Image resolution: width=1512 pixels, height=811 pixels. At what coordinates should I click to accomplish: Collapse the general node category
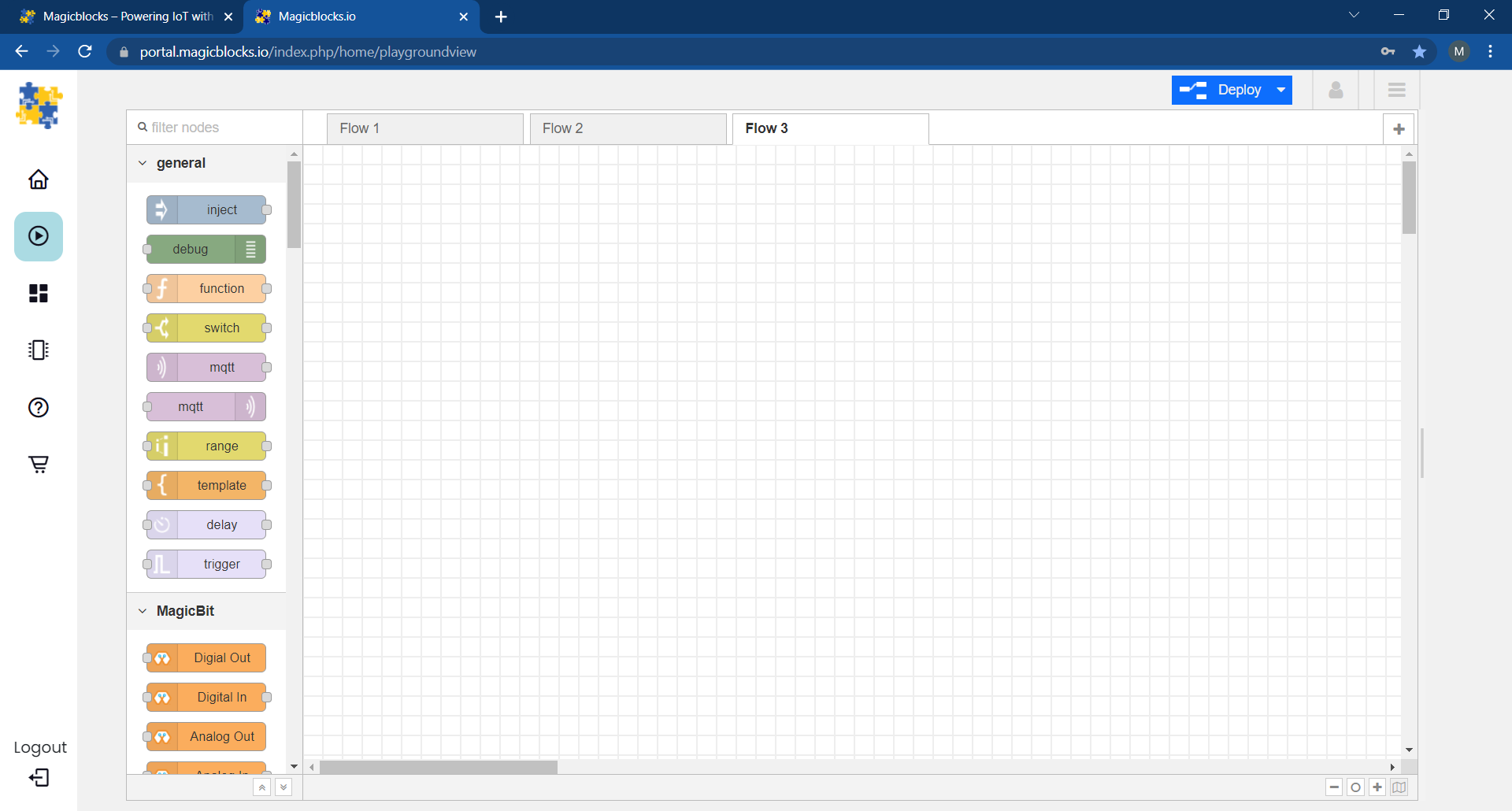point(143,163)
